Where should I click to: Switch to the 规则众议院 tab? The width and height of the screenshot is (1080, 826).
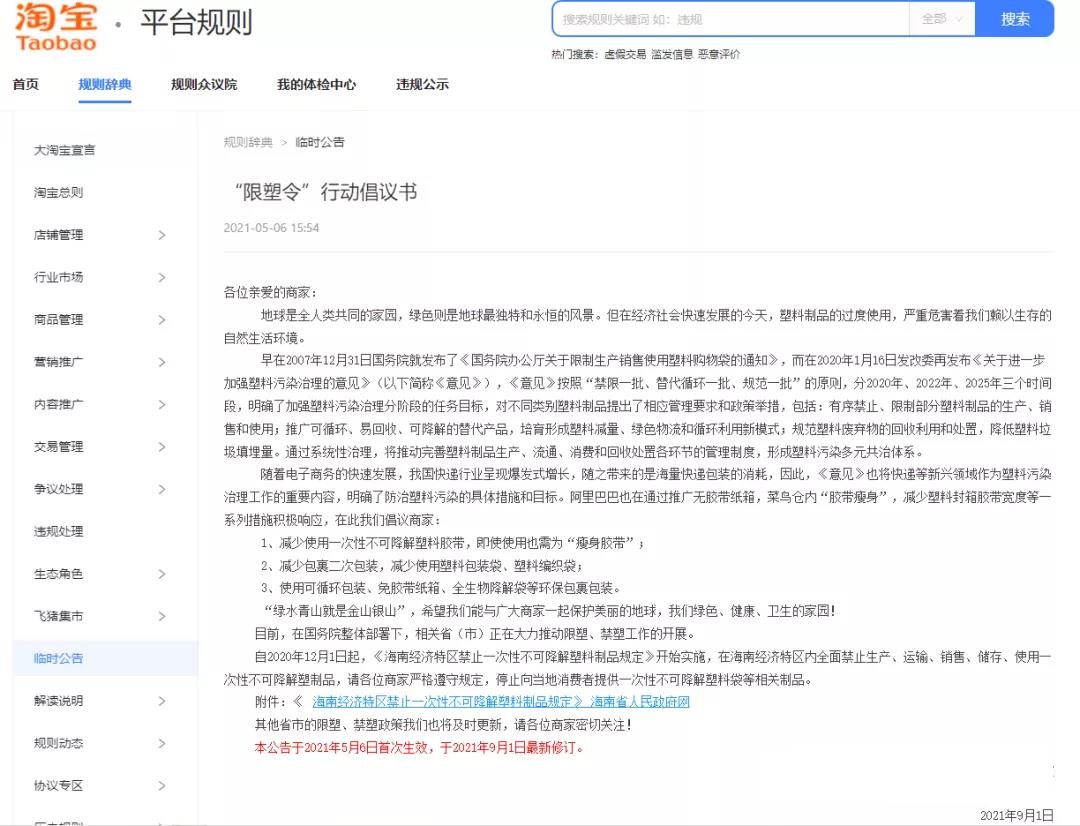pyautogui.click(x=201, y=85)
